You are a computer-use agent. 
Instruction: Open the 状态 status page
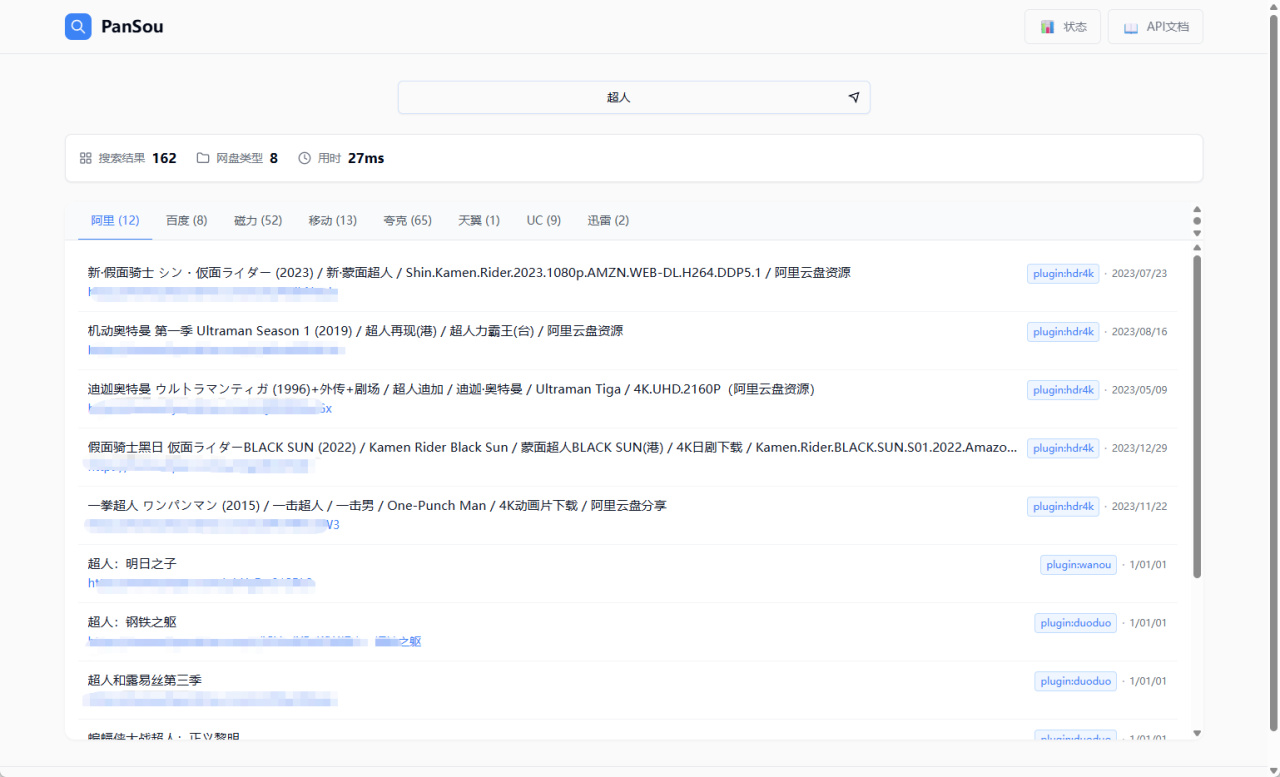(1063, 27)
